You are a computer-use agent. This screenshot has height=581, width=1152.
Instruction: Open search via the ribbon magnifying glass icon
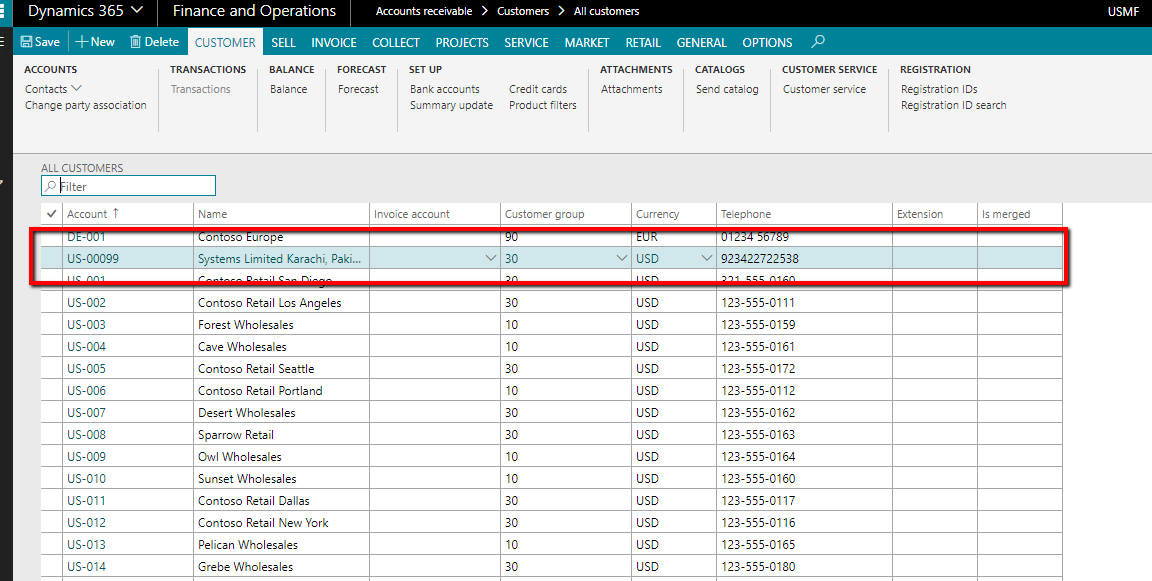point(818,42)
